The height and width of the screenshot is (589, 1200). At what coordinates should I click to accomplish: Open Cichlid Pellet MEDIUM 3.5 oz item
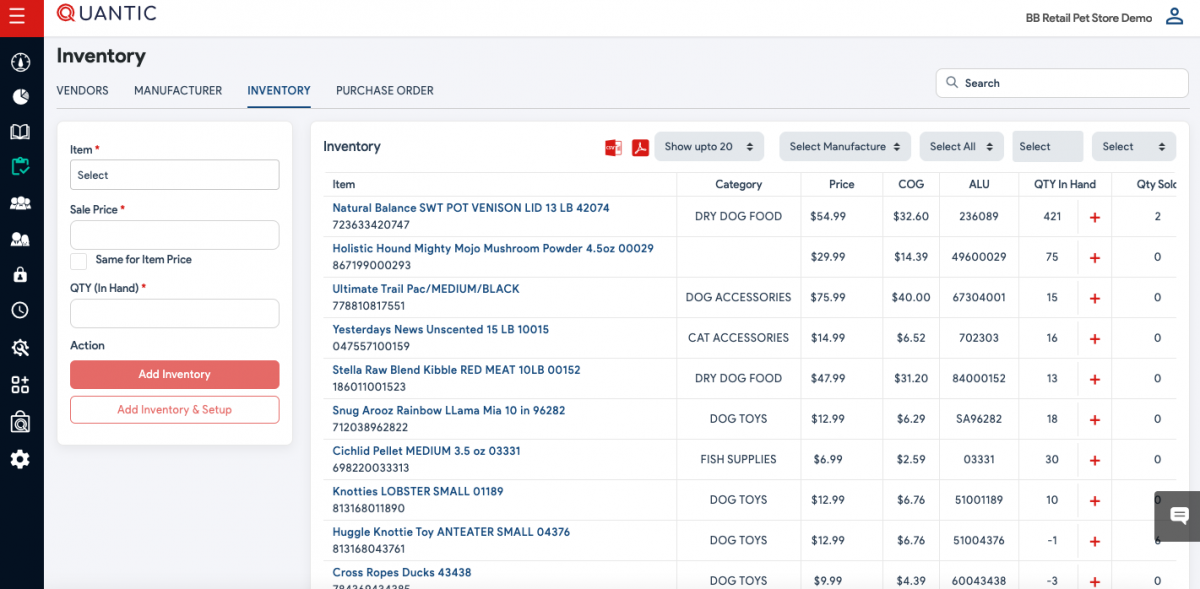[427, 451]
